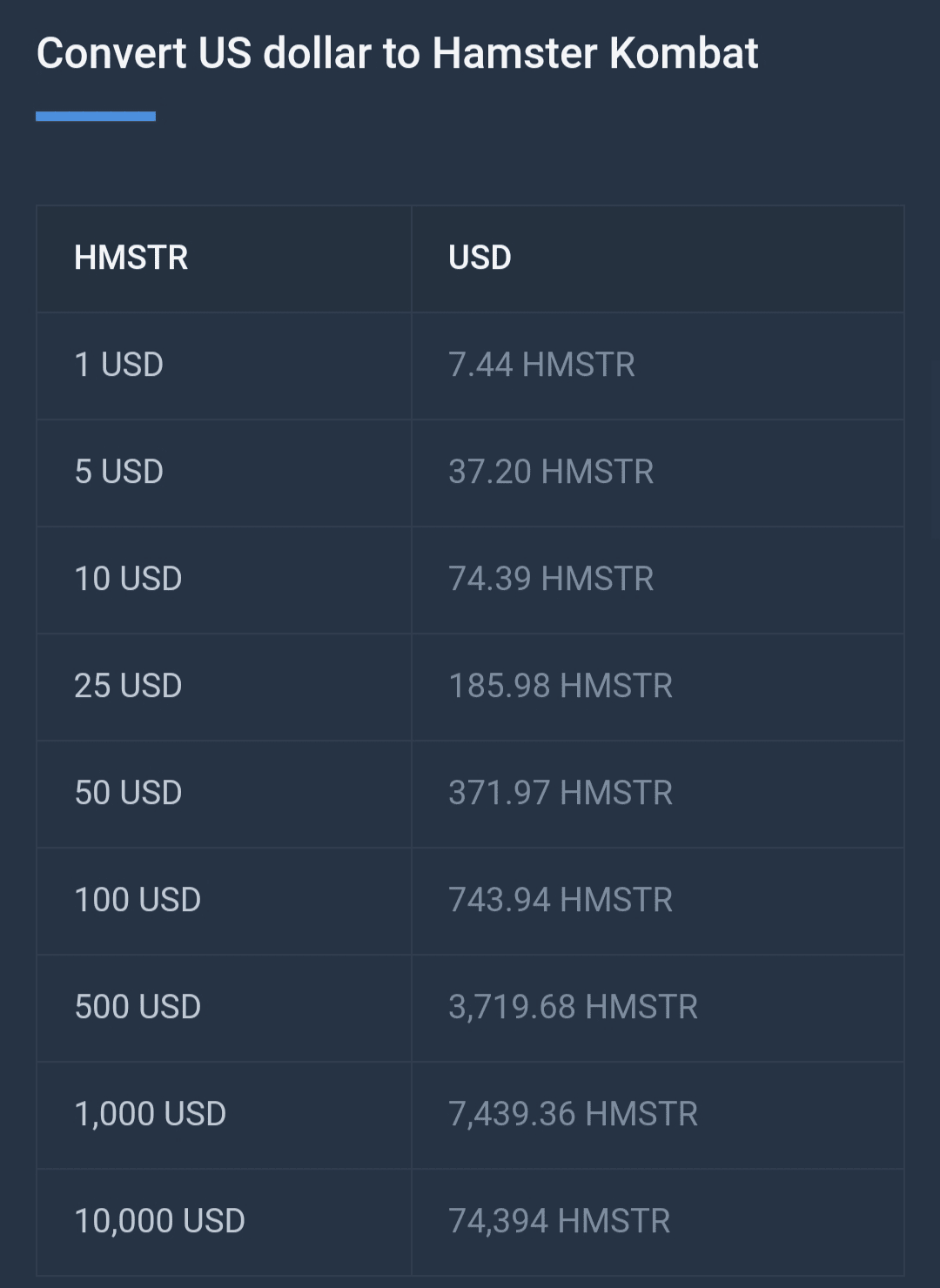Select the 74,394 HMSTR amount
Viewport: 940px width, 1288px height.
coord(559,1221)
